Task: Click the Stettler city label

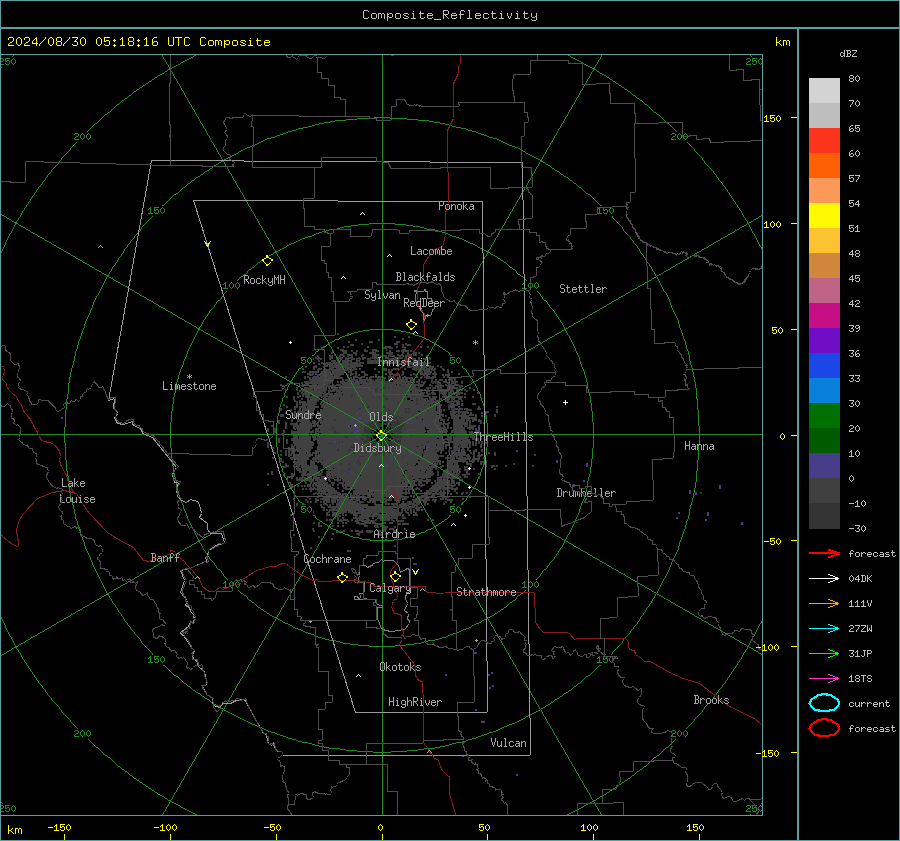Action: [x=583, y=289]
